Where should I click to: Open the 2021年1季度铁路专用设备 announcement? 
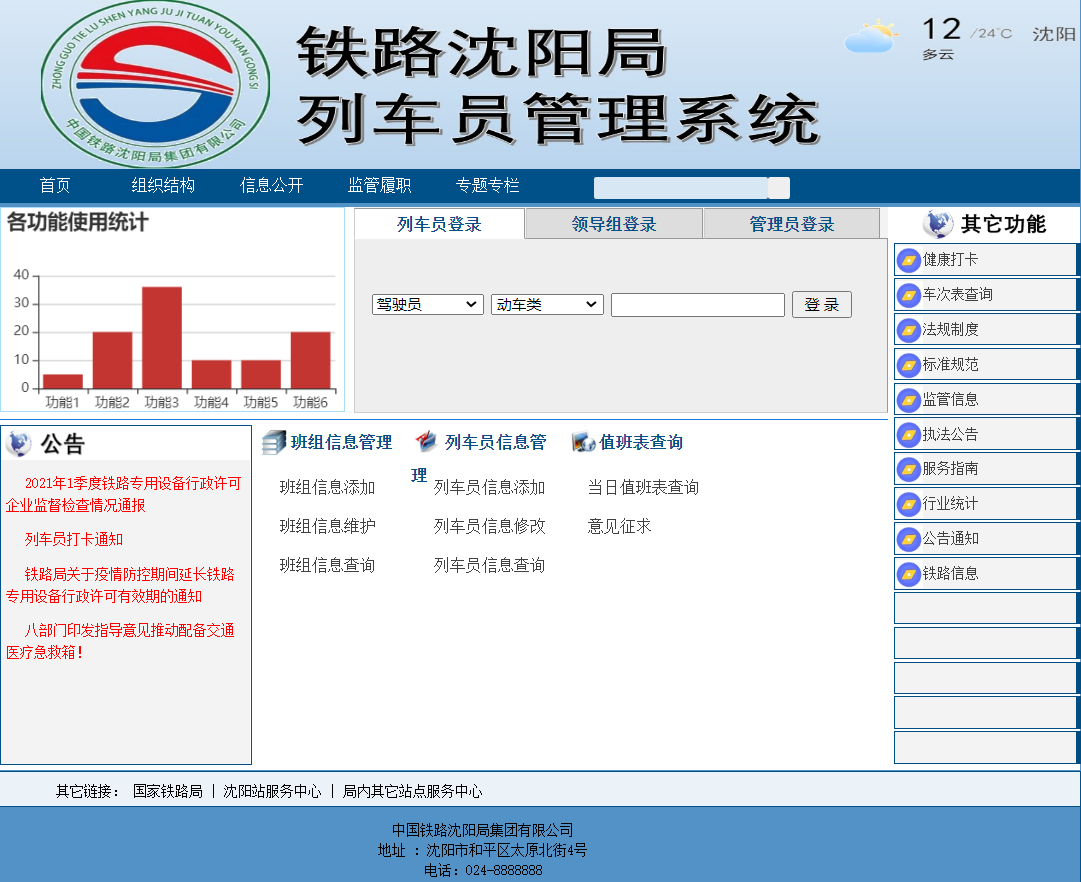123,494
